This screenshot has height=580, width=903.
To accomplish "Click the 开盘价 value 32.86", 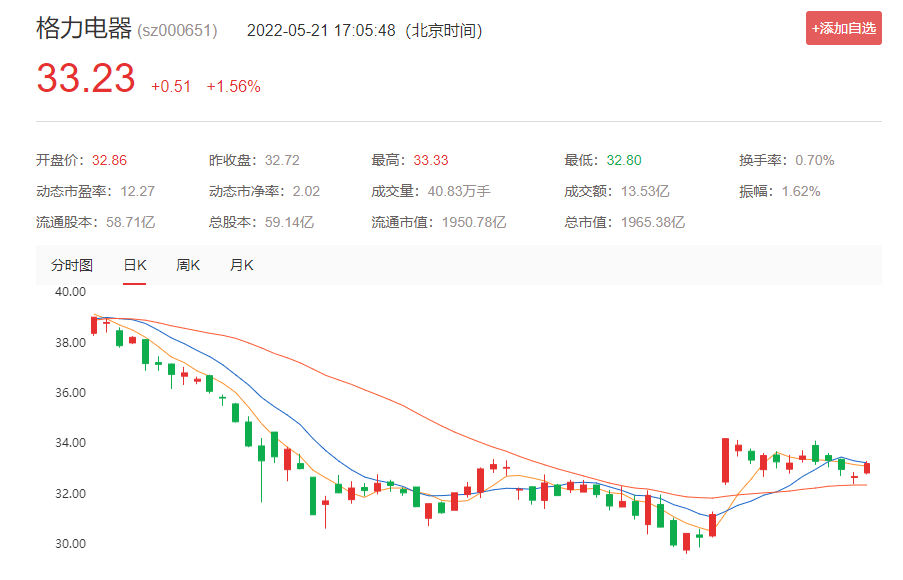I will pos(109,160).
